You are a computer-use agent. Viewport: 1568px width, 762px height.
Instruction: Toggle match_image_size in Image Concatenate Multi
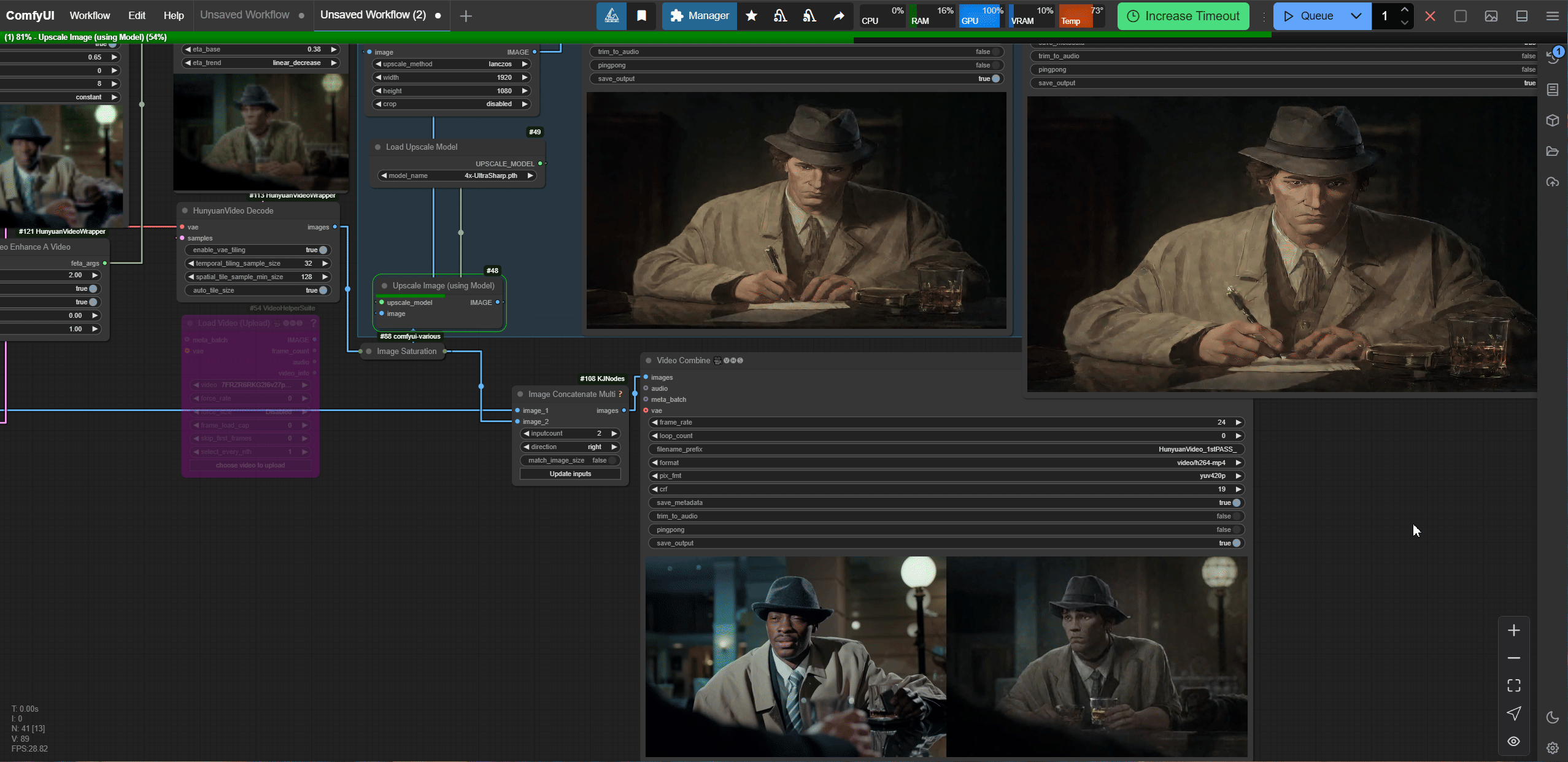[x=611, y=460]
